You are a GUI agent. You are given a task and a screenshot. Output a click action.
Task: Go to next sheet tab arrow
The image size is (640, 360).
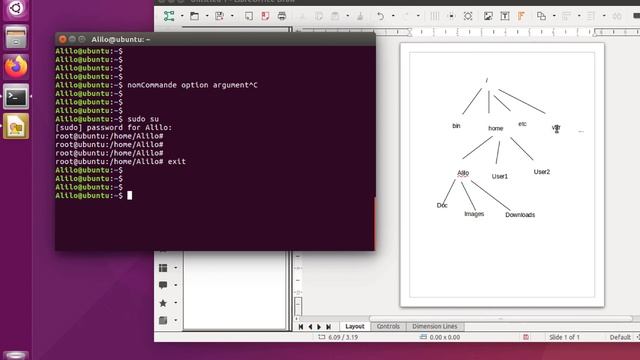coord(319,327)
